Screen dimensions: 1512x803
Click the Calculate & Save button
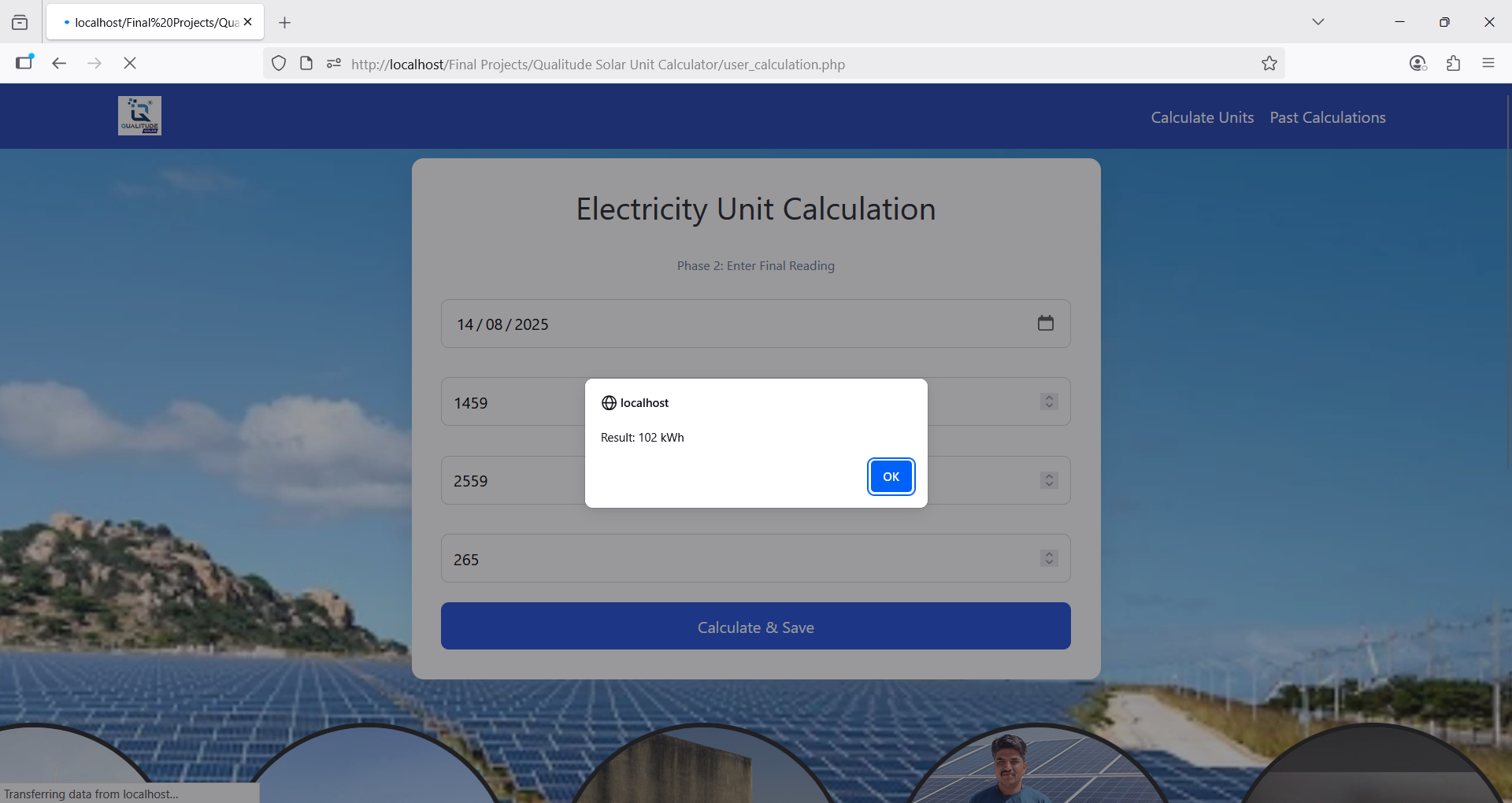click(x=755, y=627)
